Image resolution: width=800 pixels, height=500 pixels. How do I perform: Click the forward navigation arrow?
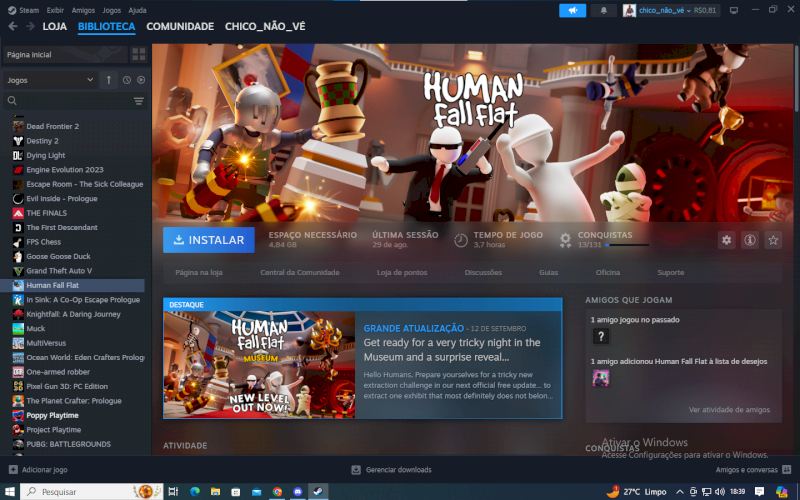[x=30, y=26]
